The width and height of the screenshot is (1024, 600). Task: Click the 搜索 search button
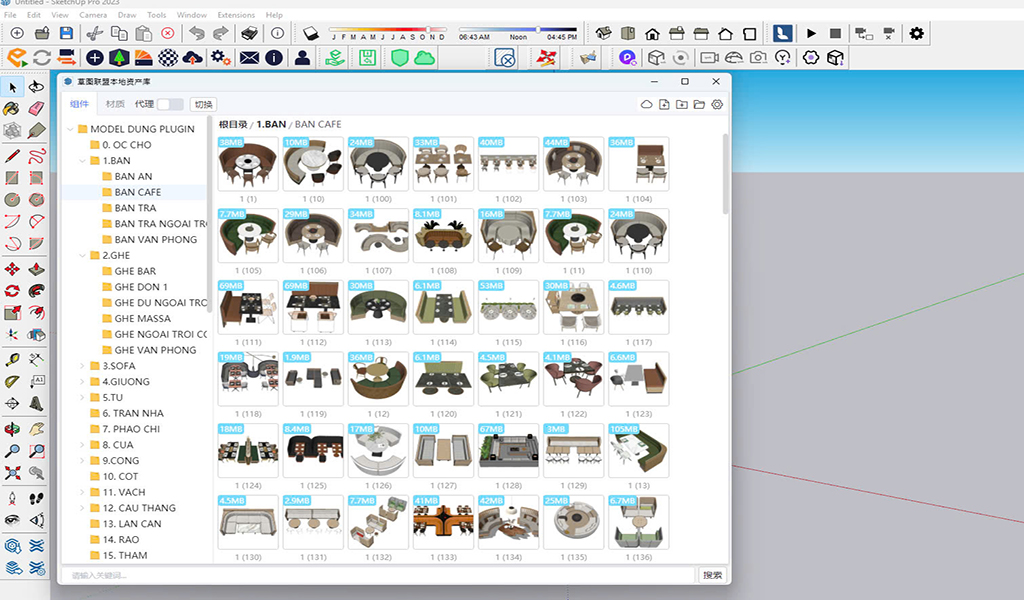[712, 575]
